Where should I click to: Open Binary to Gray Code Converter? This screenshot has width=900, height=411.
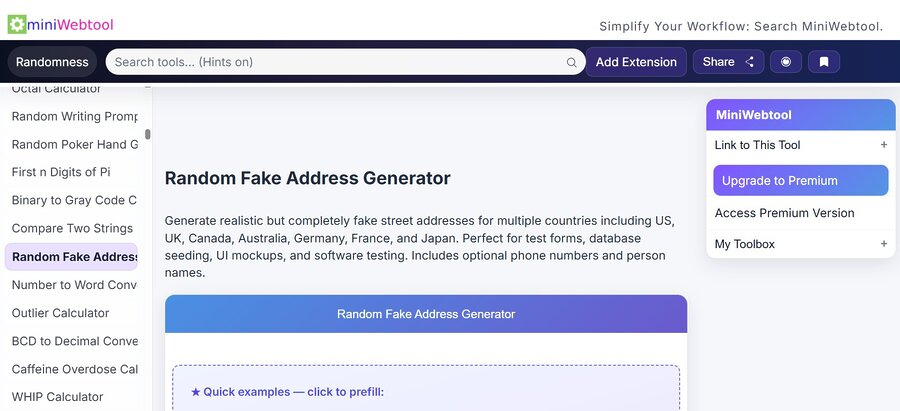(x=75, y=200)
